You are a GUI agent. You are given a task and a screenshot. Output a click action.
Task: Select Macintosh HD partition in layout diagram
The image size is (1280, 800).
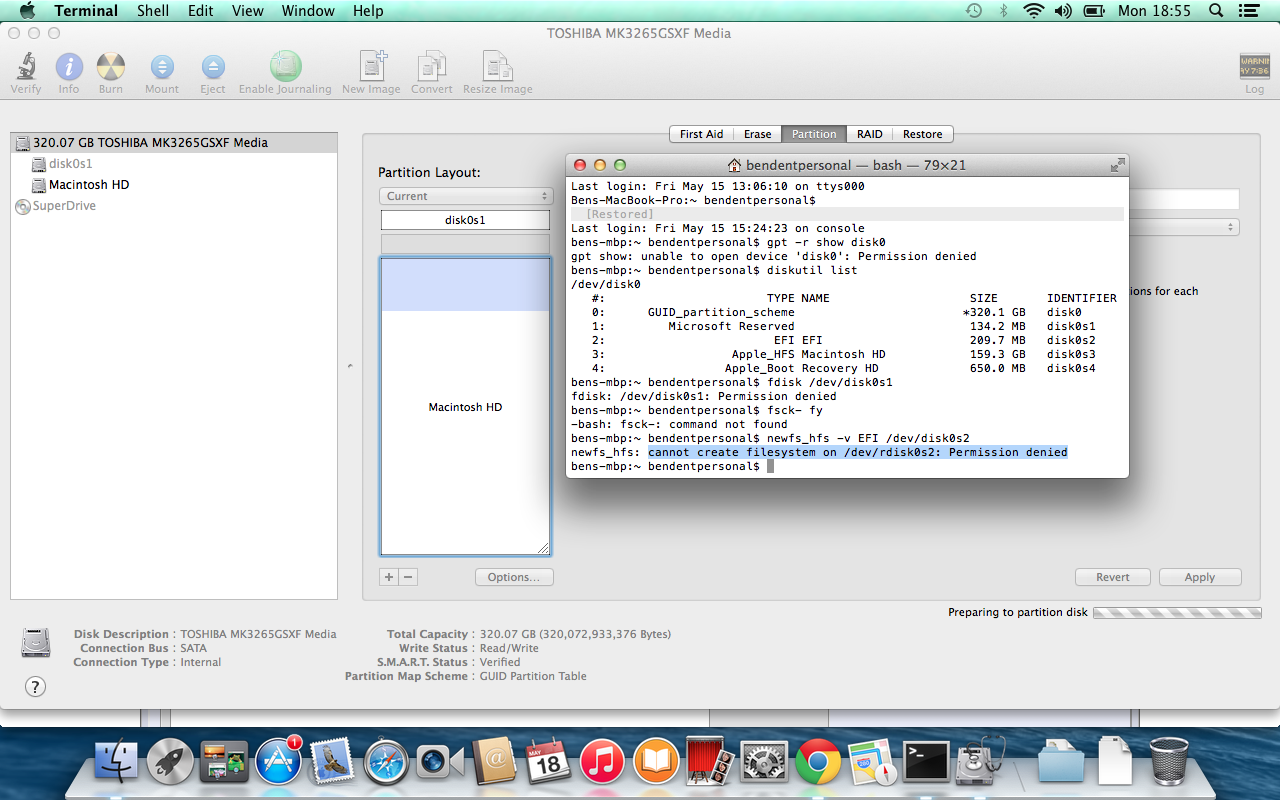tap(465, 407)
